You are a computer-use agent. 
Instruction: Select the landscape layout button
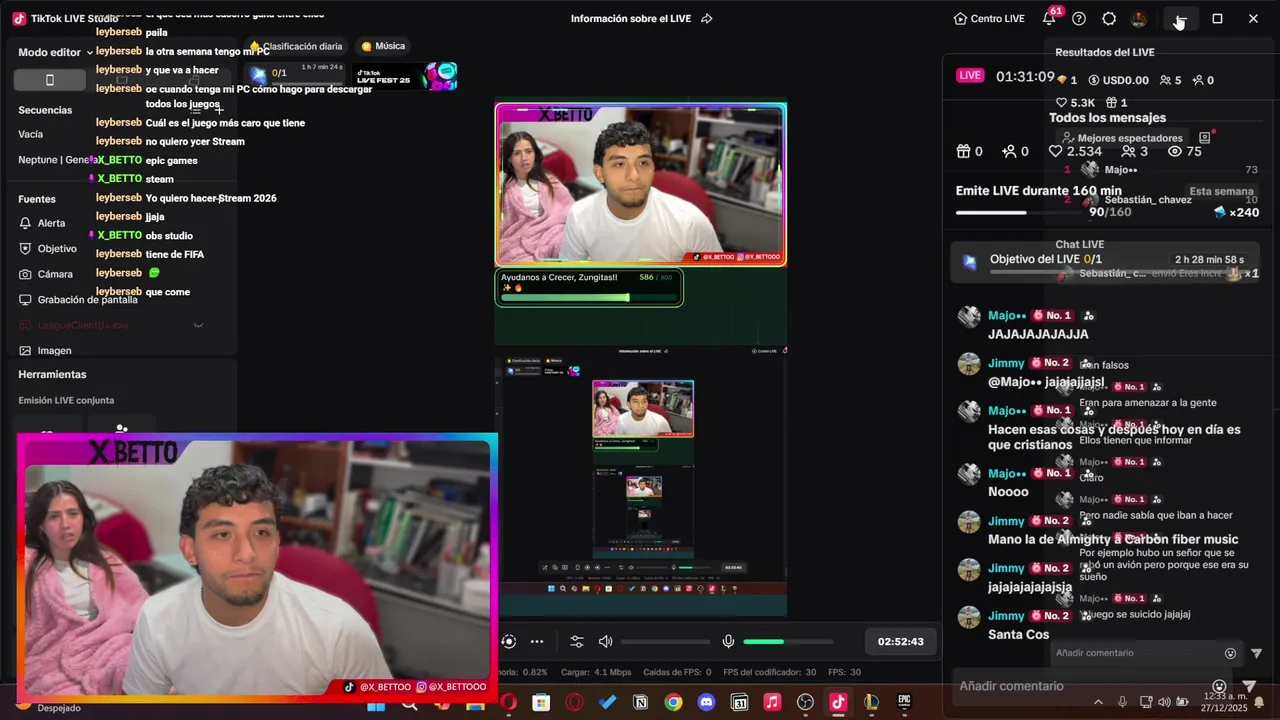(122, 80)
